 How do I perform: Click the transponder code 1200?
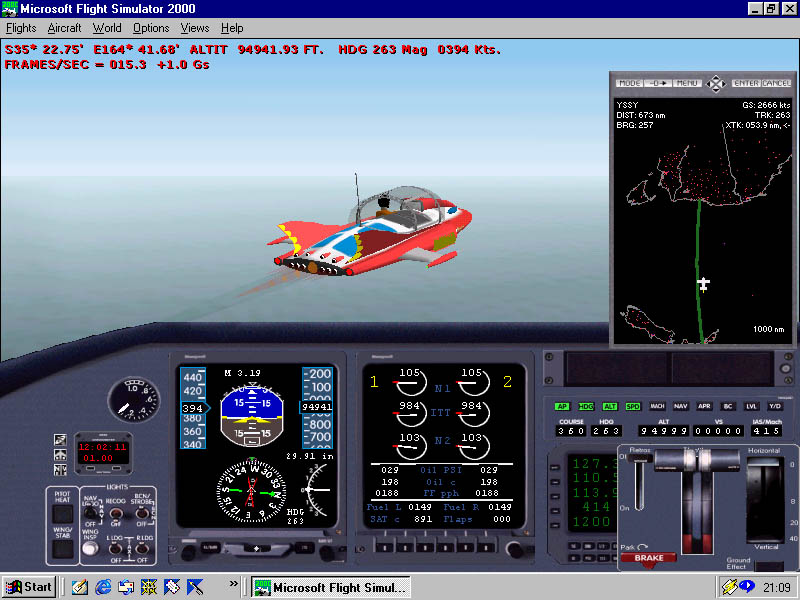[x=592, y=522]
